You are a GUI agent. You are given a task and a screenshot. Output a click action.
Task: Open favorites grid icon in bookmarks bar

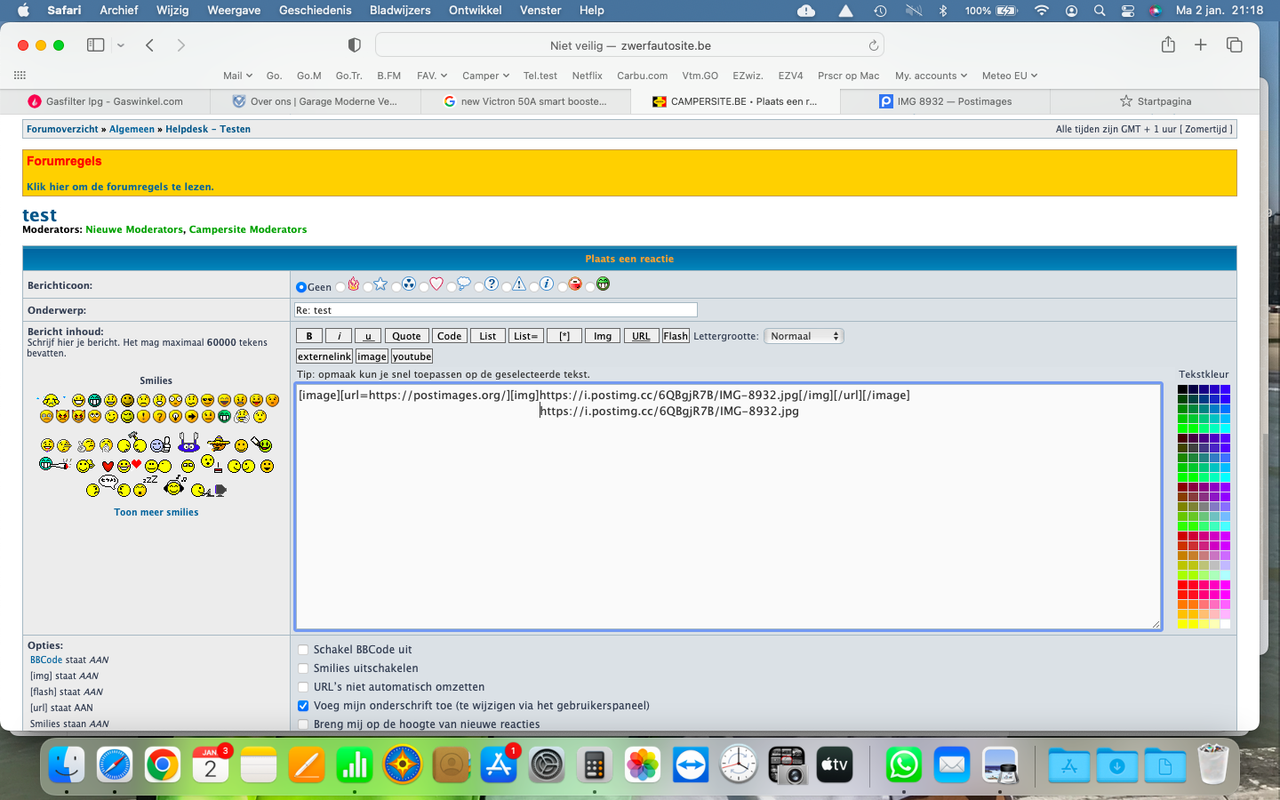pos(20,75)
